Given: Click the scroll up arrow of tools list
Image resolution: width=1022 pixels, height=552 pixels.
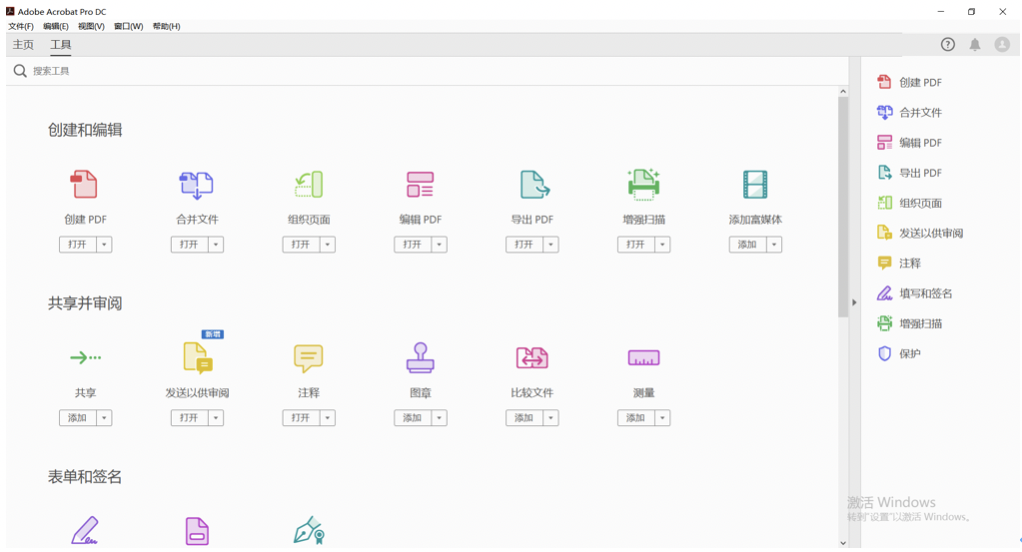Looking at the screenshot, I should pos(843,92).
